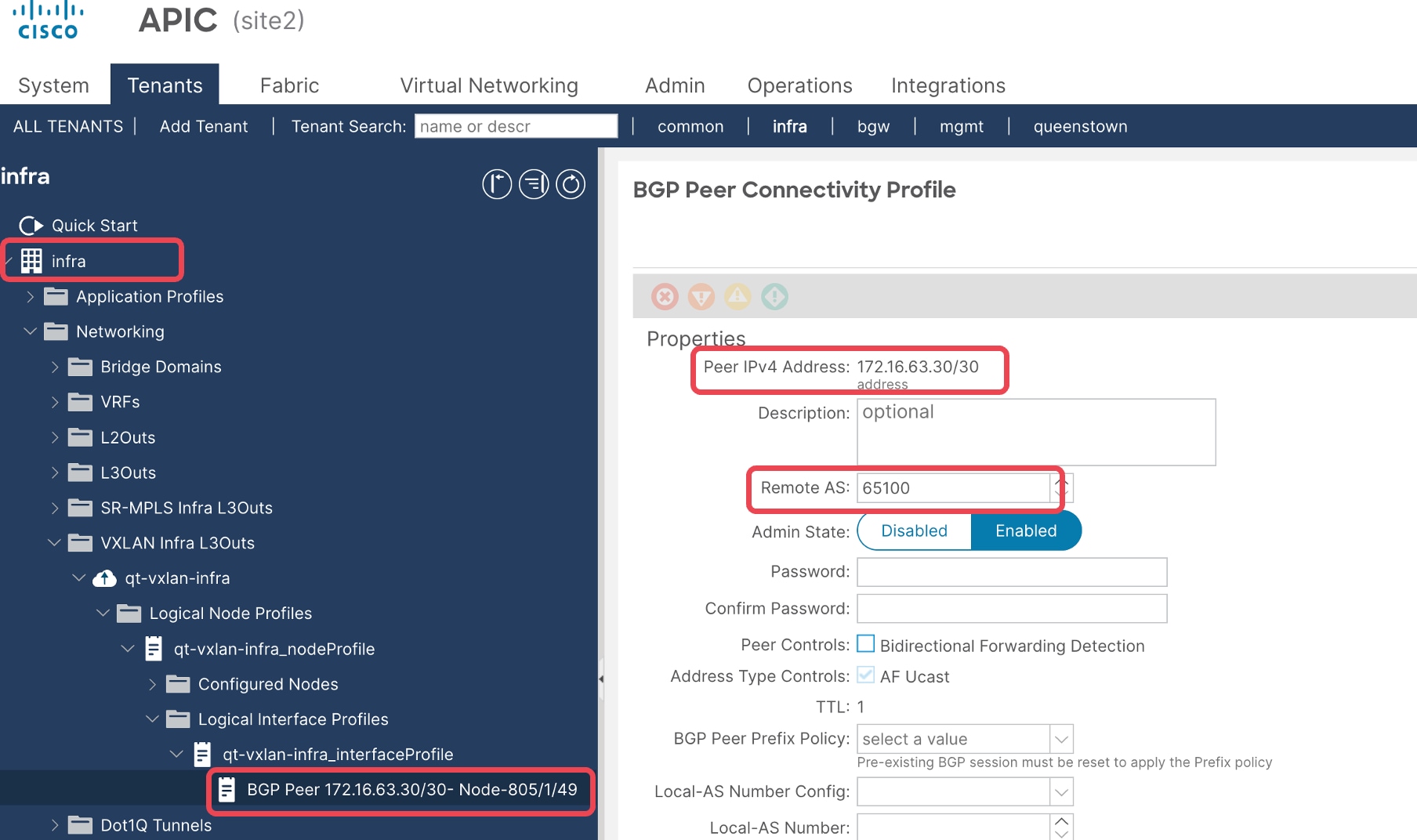Set Admin State to Enabled
The width and height of the screenshot is (1417, 840).
[1026, 530]
